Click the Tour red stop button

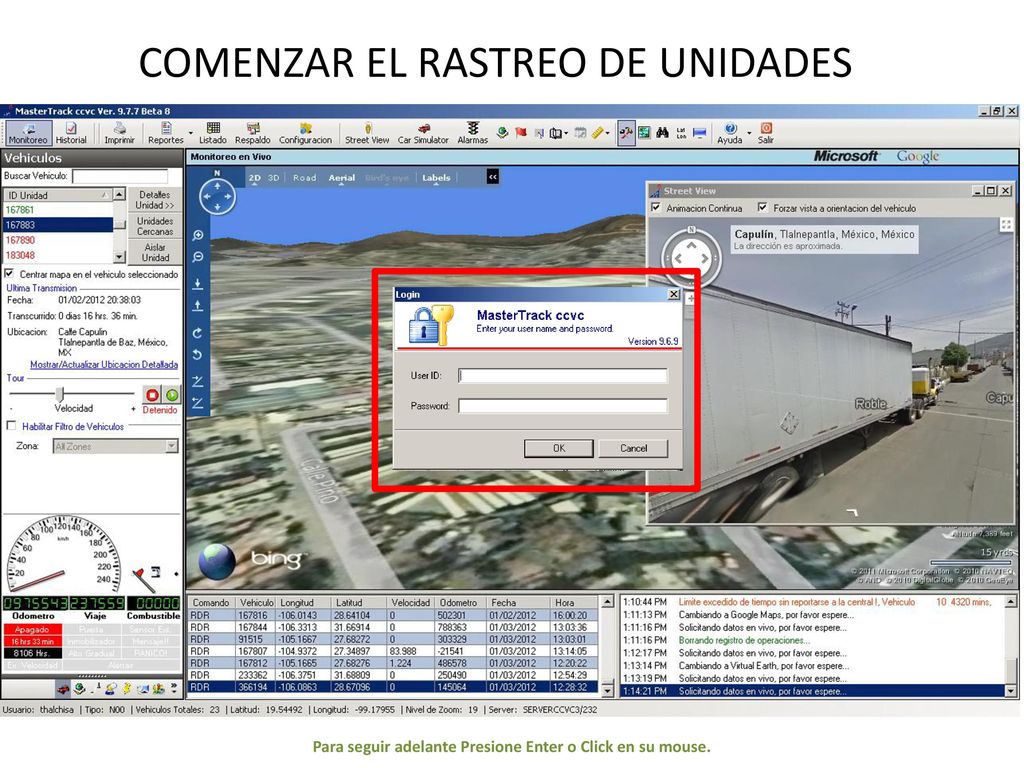[152, 394]
